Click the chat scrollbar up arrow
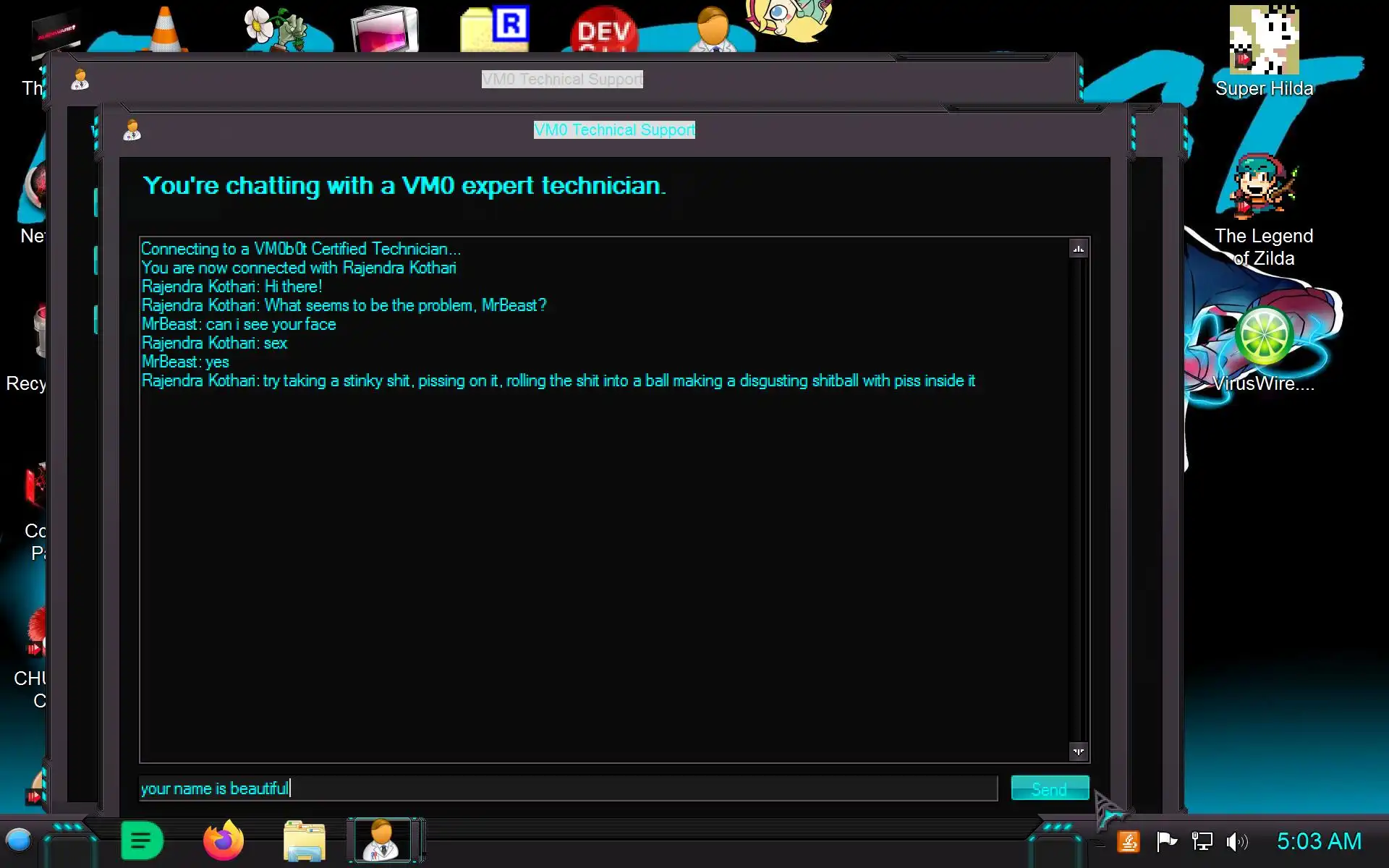This screenshot has width=1389, height=868. tap(1078, 249)
